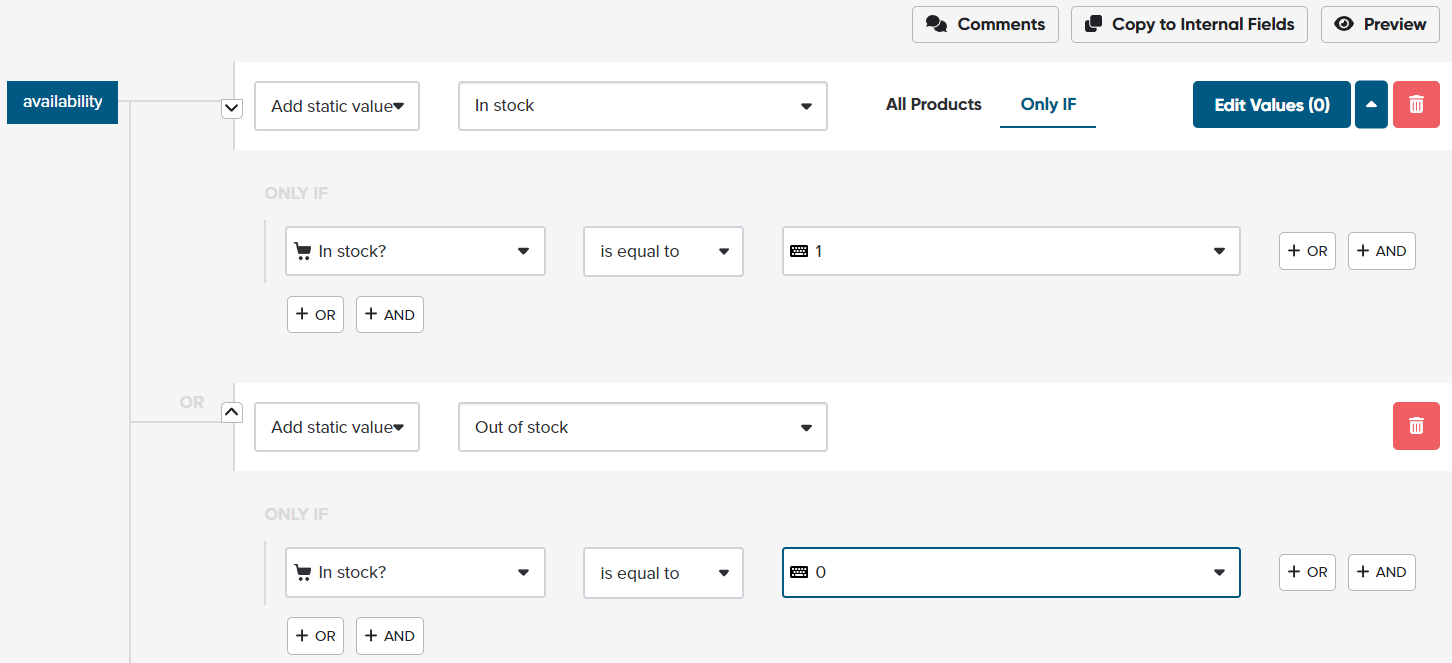Click the availability field label
The height and width of the screenshot is (663, 1452).
(62, 102)
